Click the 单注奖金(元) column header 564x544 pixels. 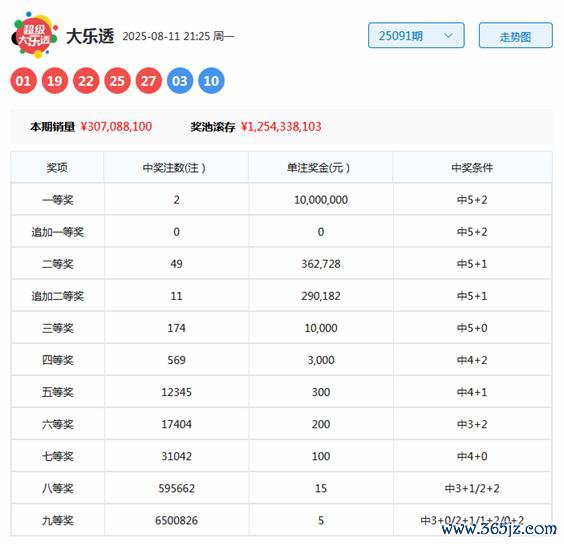tap(318, 168)
